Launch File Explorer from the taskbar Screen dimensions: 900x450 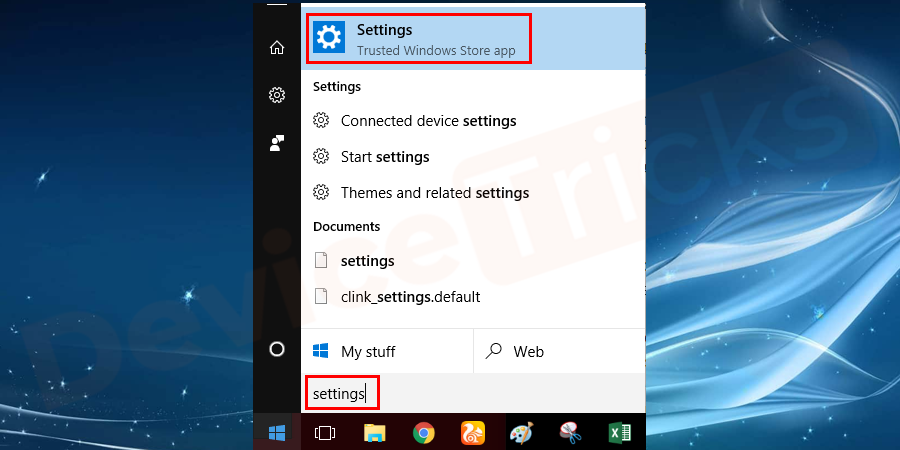click(x=374, y=432)
